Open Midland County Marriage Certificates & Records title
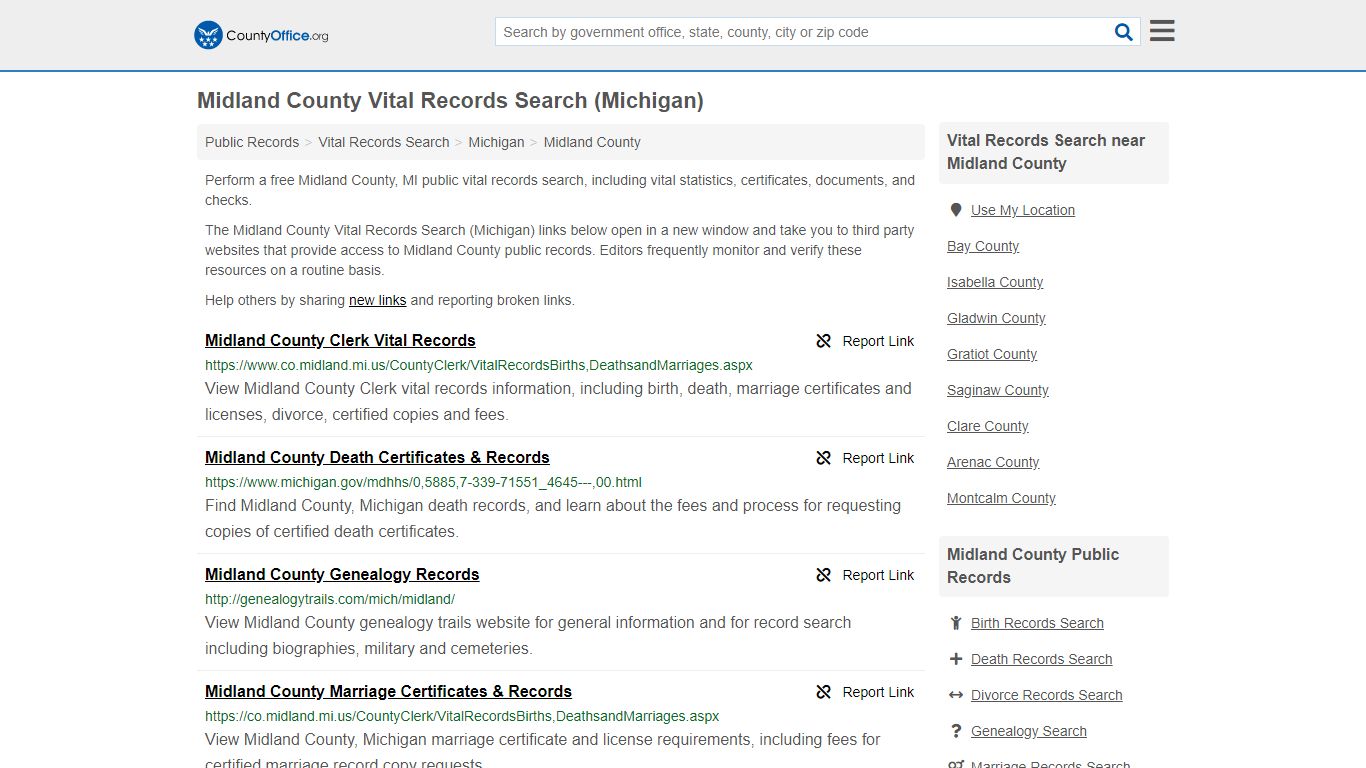Screen dimensions: 1366x768 point(388,691)
